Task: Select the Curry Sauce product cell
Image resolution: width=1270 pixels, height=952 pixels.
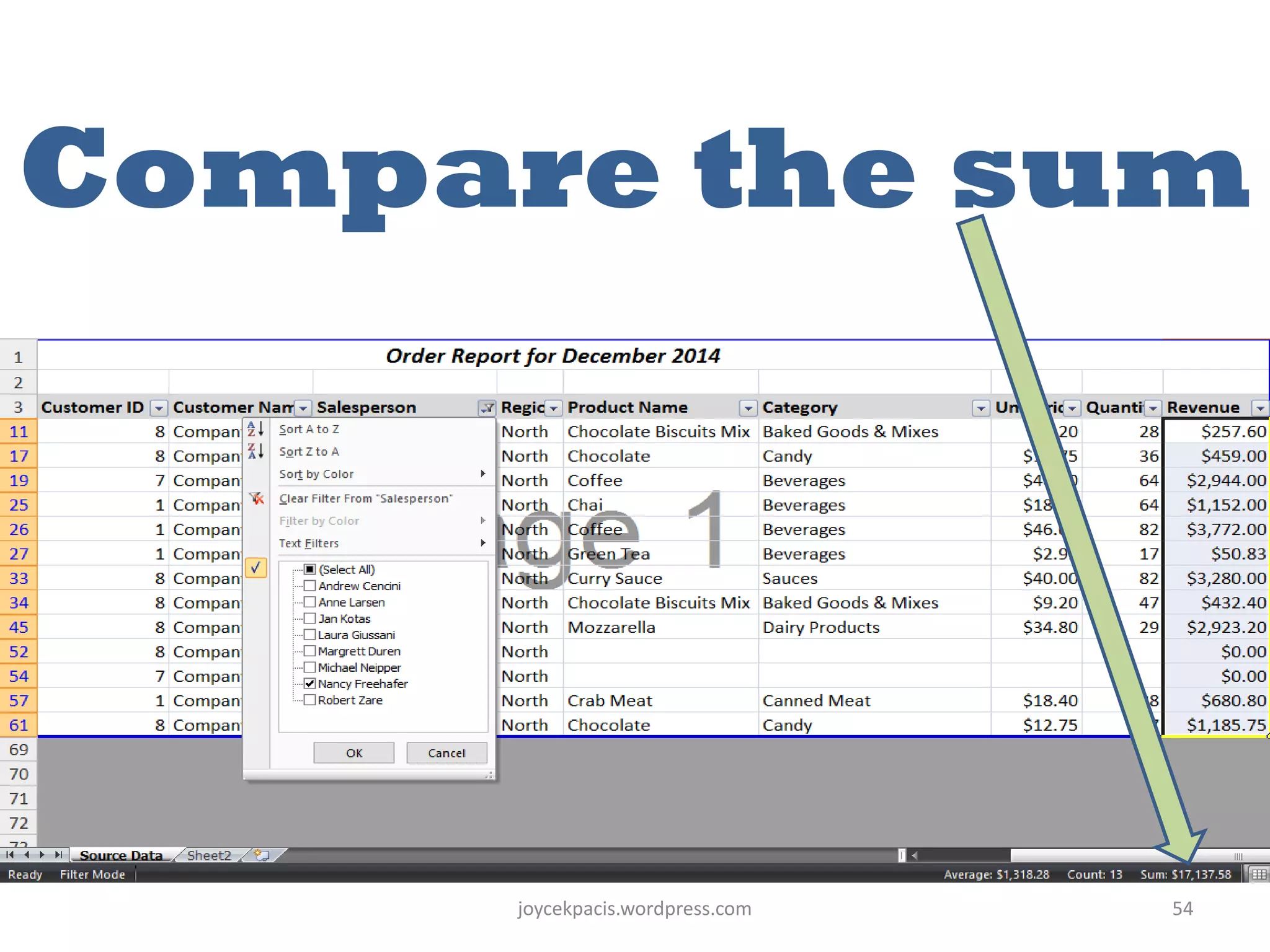Action: (x=660, y=578)
